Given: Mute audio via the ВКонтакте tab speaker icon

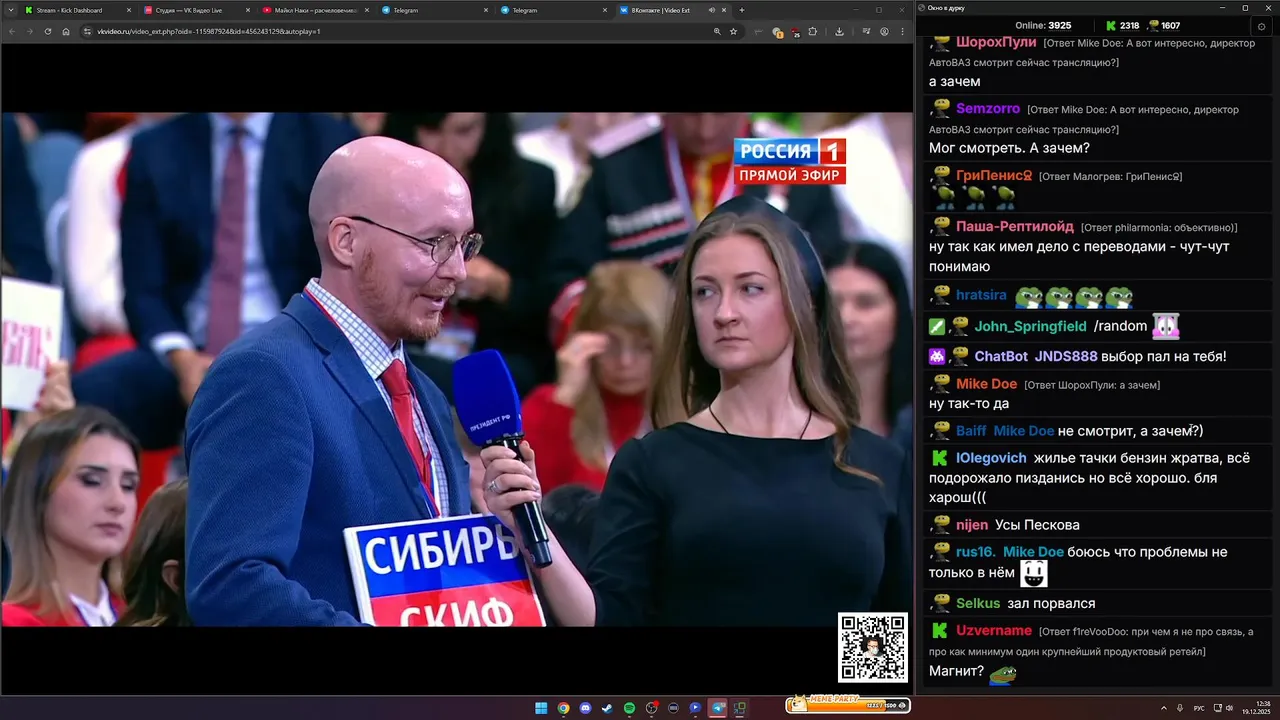Looking at the screenshot, I should tap(712, 10).
